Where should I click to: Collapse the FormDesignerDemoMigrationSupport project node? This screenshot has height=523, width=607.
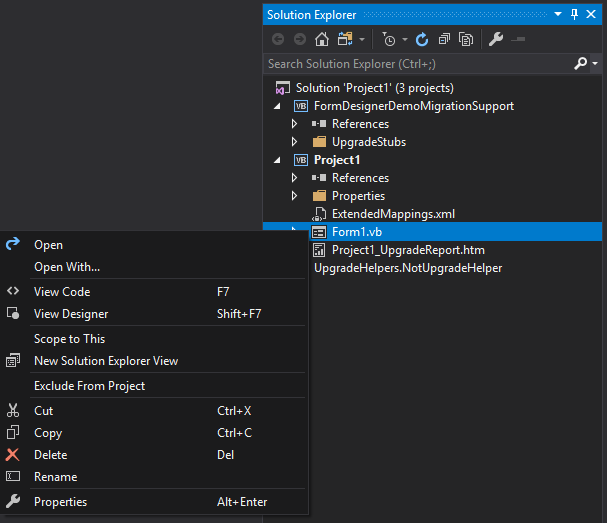[x=277, y=106]
